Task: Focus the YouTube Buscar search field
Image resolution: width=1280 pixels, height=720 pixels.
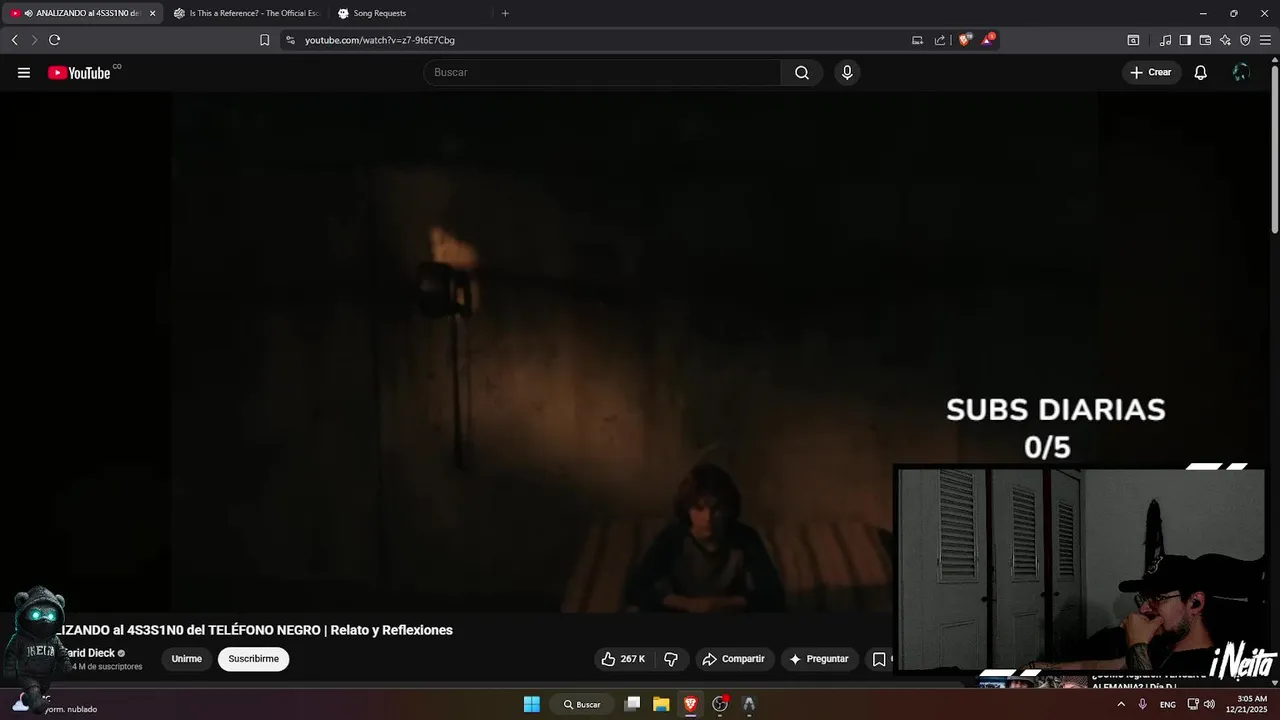Action: tap(602, 72)
